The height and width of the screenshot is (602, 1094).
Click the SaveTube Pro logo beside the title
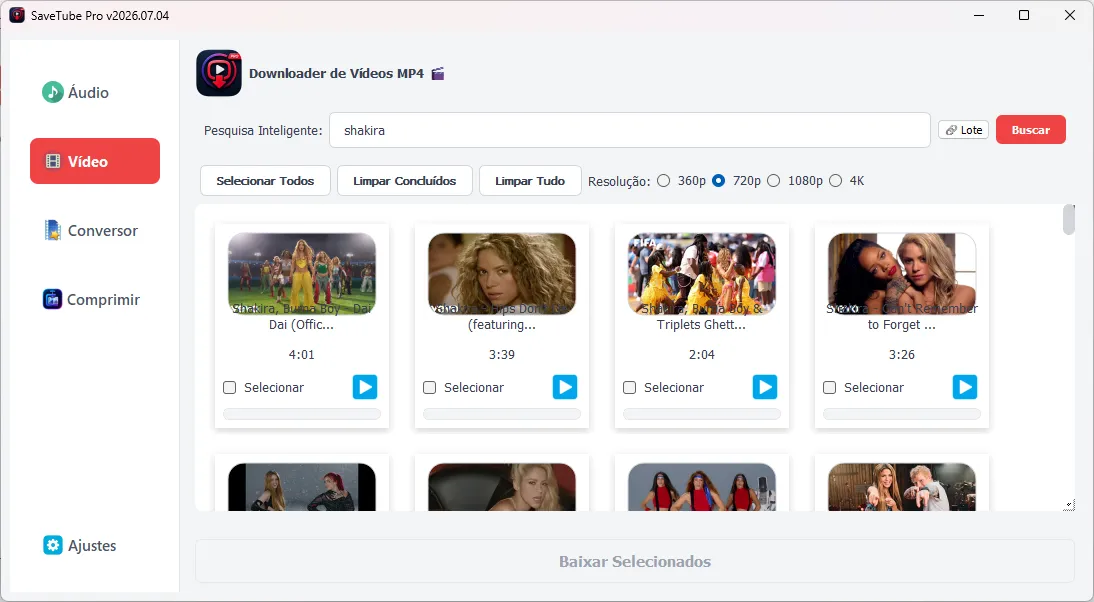point(219,73)
